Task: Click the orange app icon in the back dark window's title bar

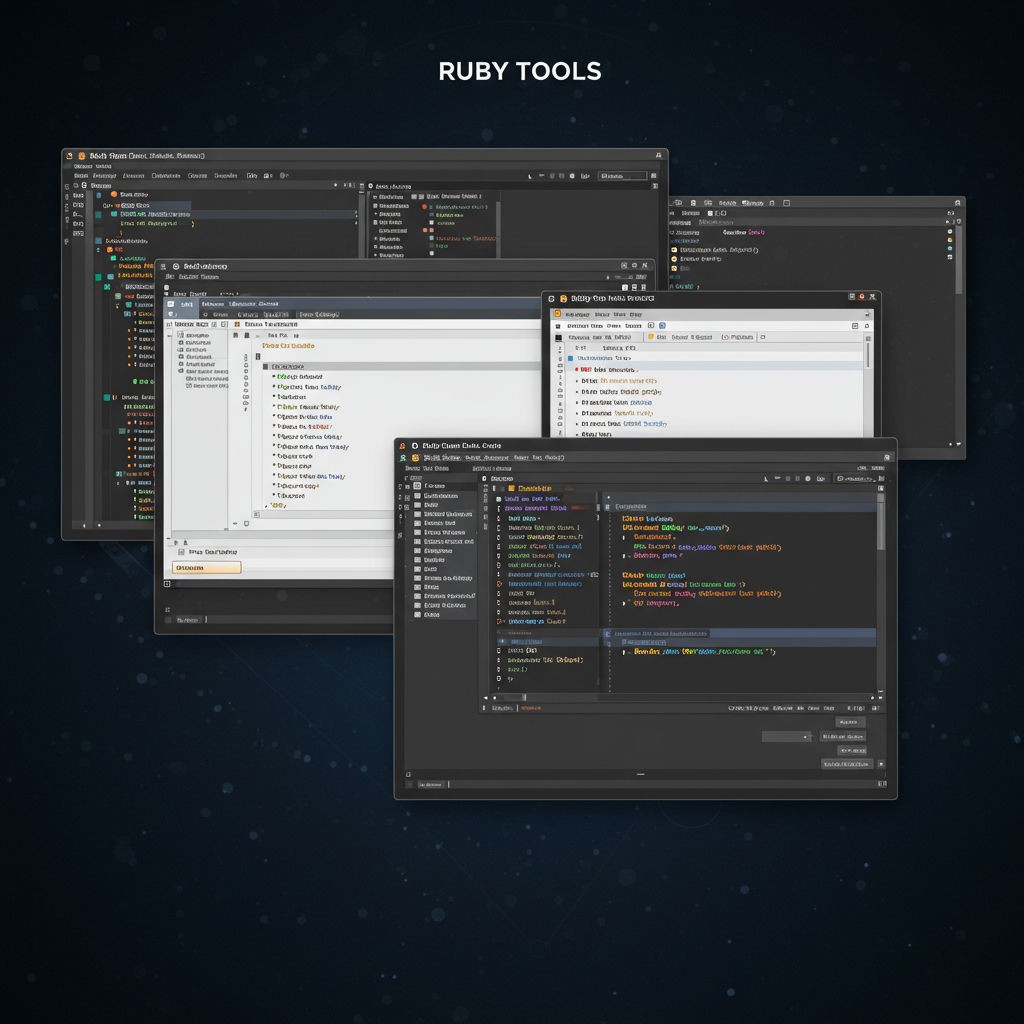Action: (82, 156)
